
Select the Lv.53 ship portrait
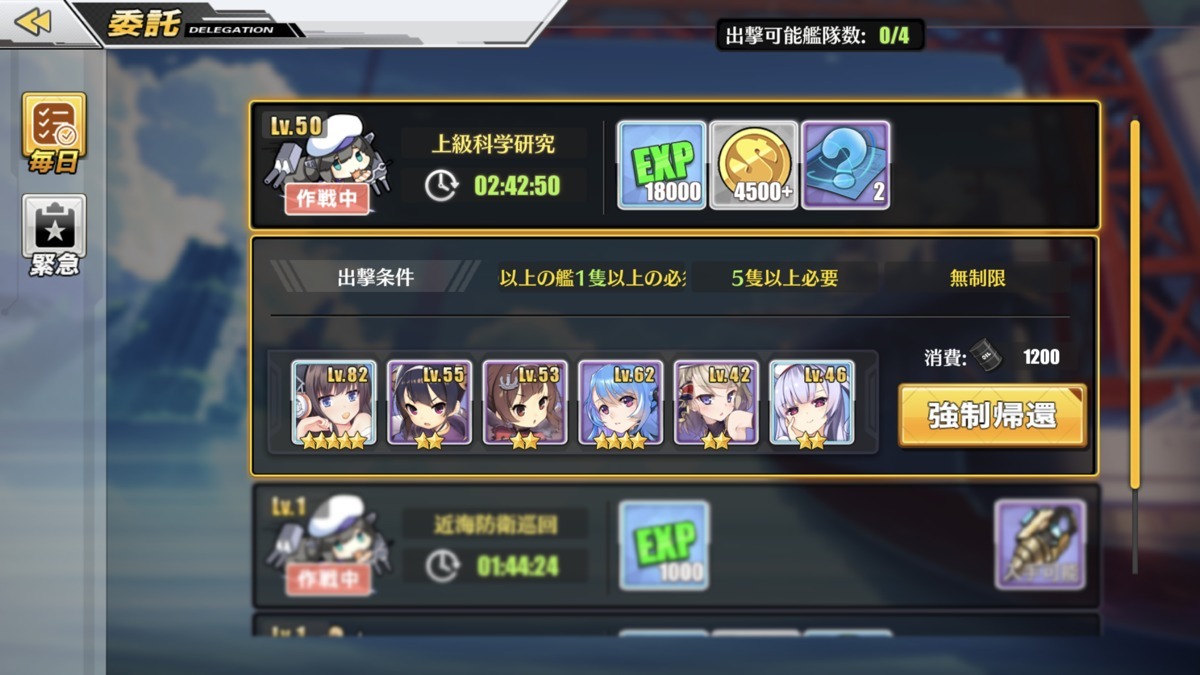525,403
